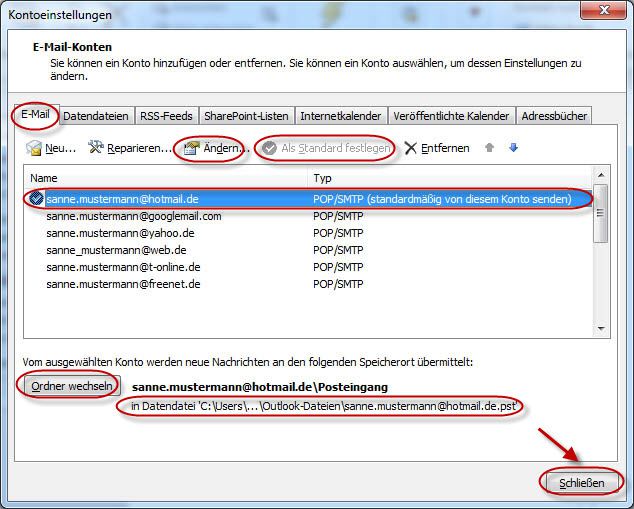Image resolution: width=634 pixels, height=509 pixels.
Task: Open the E-Mail tab
Action: click(x=36, y=114)
